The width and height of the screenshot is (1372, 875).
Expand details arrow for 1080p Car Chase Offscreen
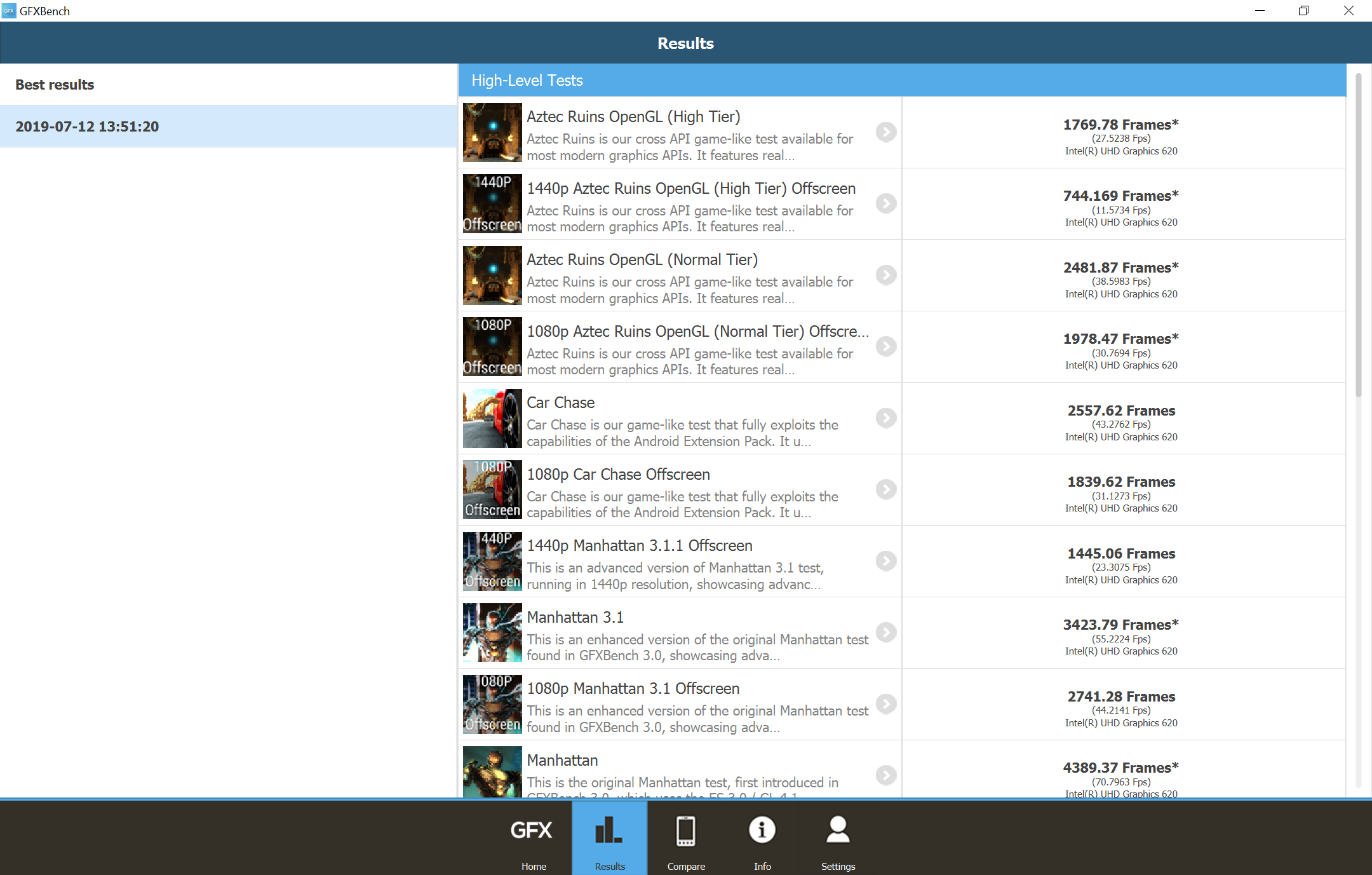point(886,489)
